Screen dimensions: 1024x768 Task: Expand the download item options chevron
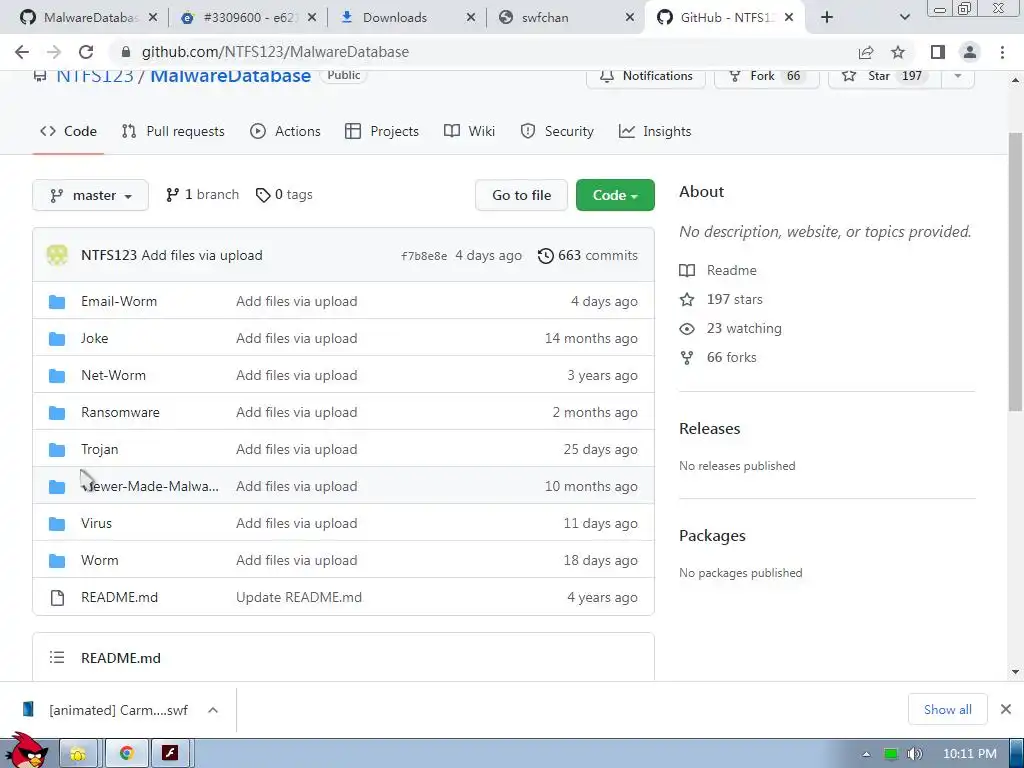[213, 710]
